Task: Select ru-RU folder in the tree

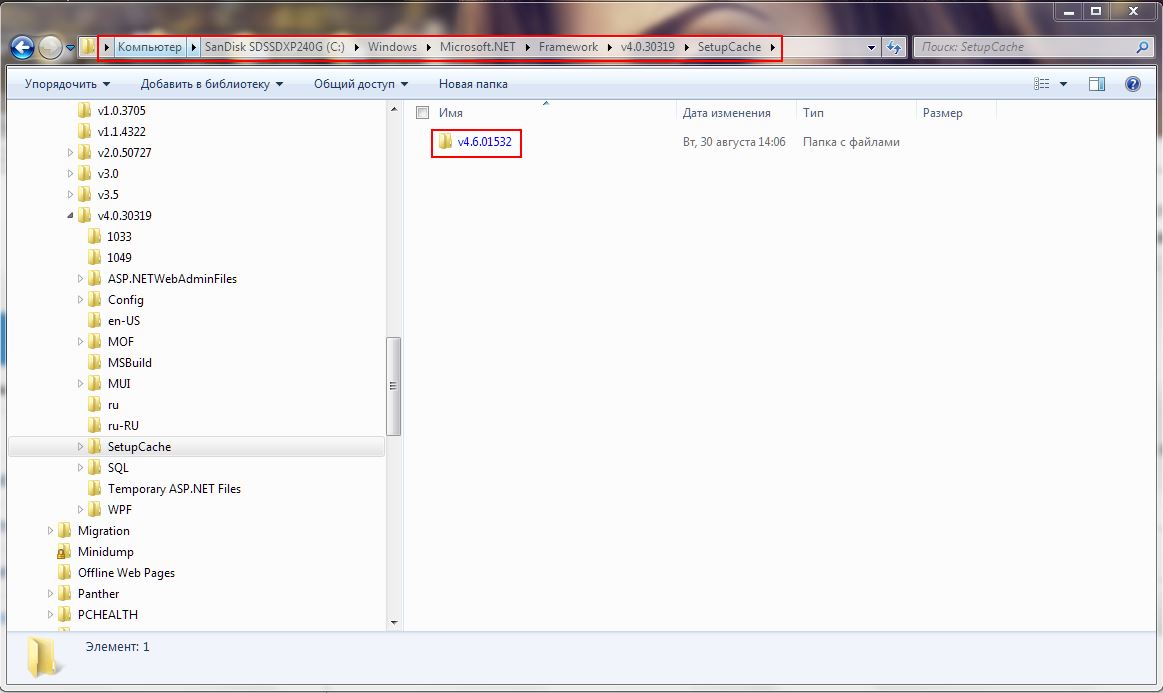Action: coord(123,426)
